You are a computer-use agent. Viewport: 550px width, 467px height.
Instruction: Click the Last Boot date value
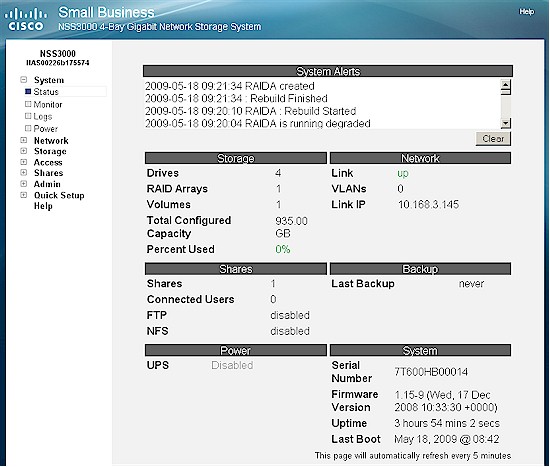point(447,439)
